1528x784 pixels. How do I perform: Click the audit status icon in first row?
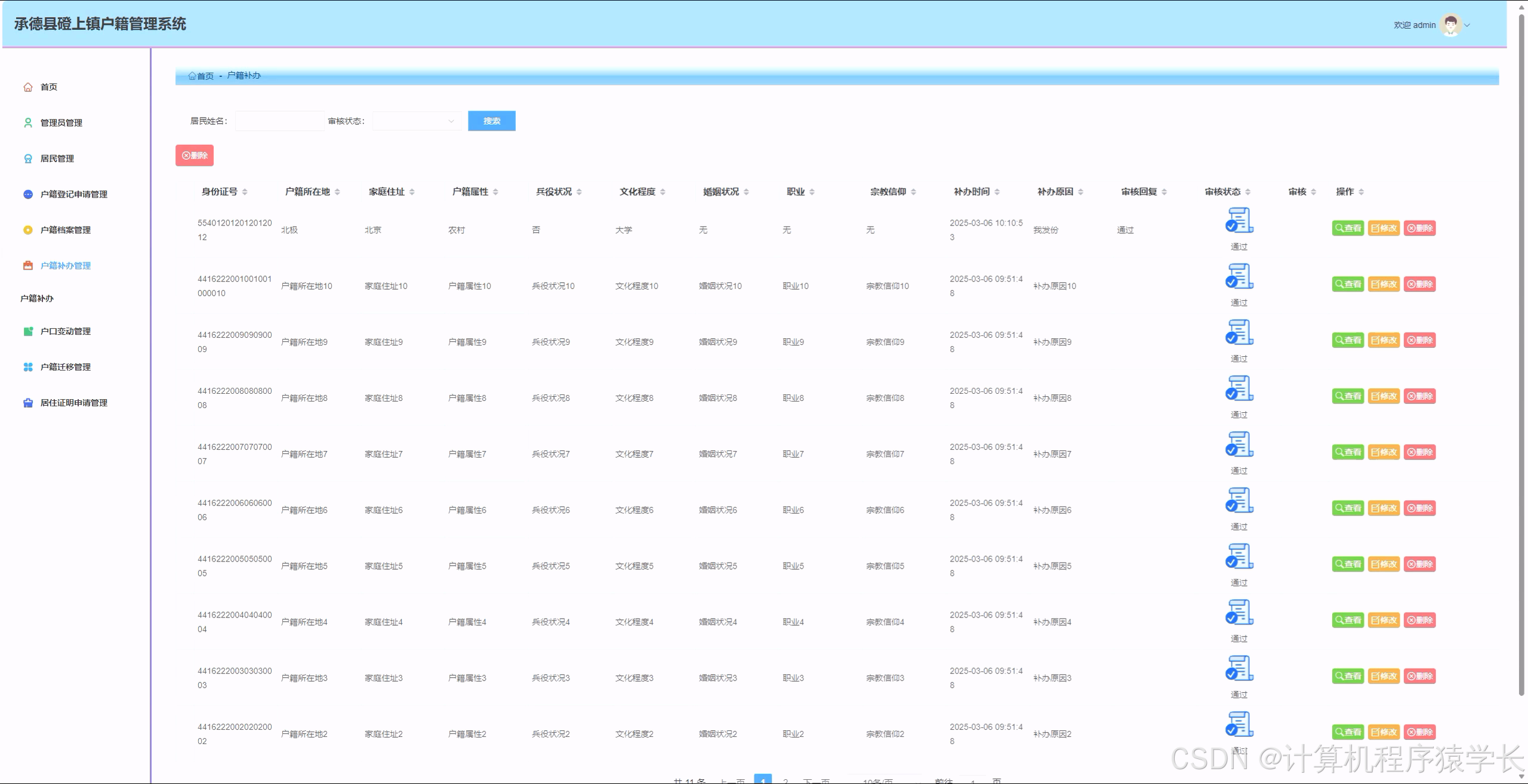point(1239,221)
